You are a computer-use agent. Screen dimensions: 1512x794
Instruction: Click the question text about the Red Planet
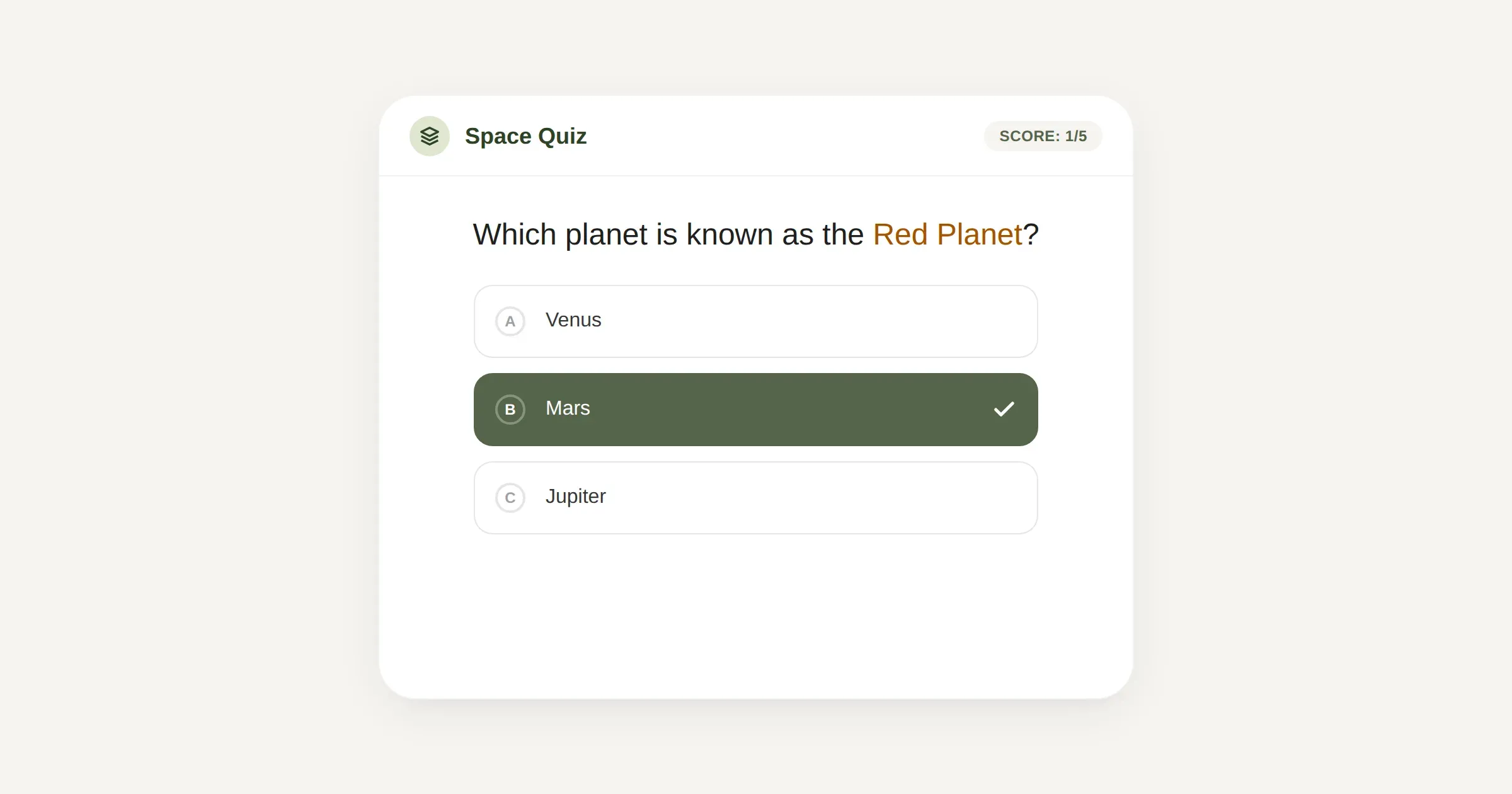756,233
